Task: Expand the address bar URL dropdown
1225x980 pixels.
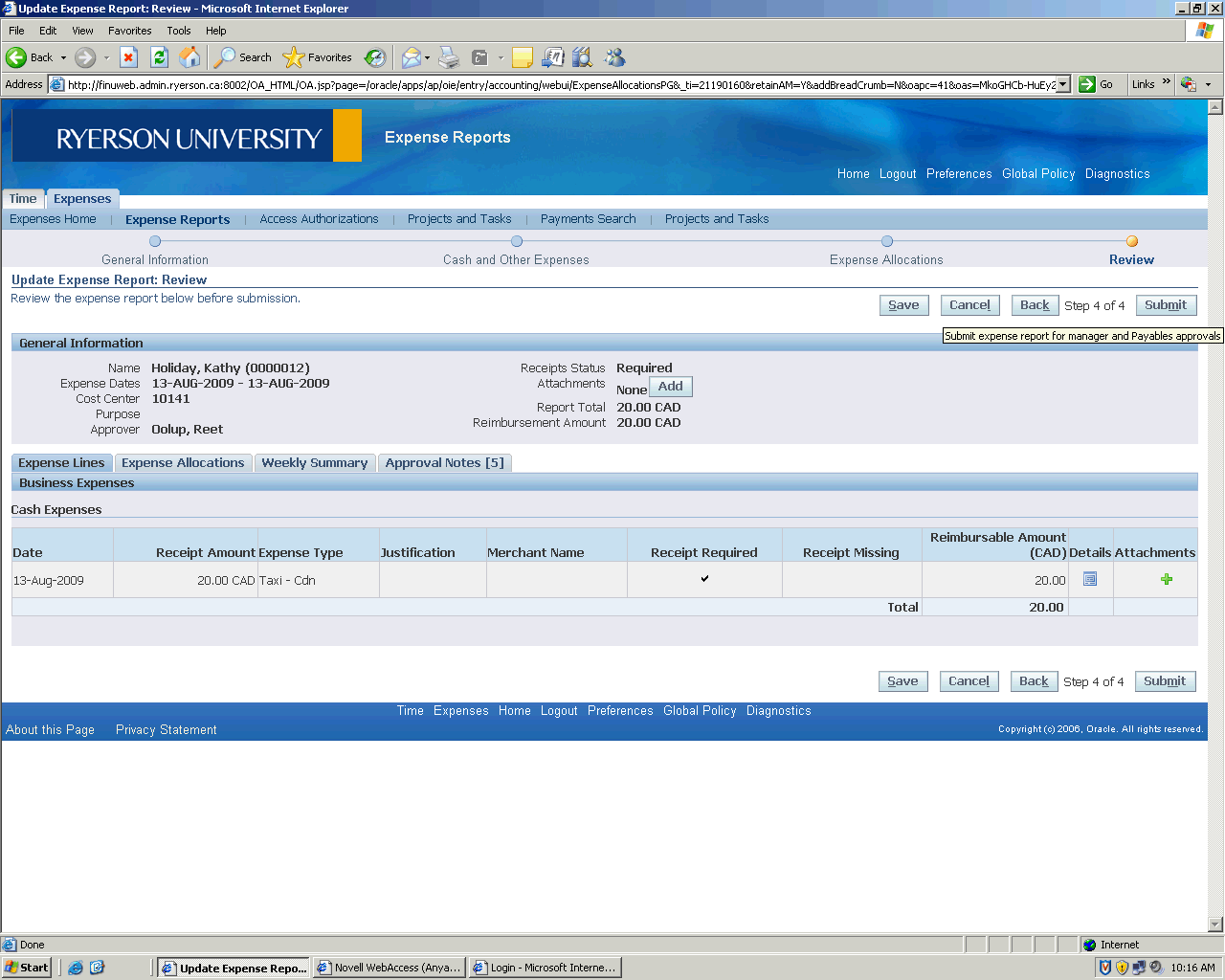Action: [x=1062, y=84]
